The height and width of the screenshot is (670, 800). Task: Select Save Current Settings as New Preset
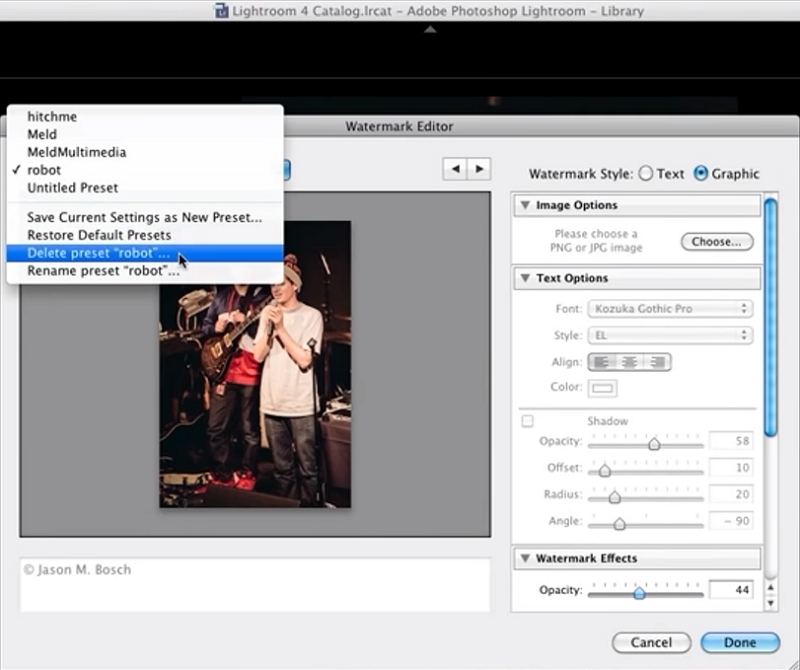[144, 217]
